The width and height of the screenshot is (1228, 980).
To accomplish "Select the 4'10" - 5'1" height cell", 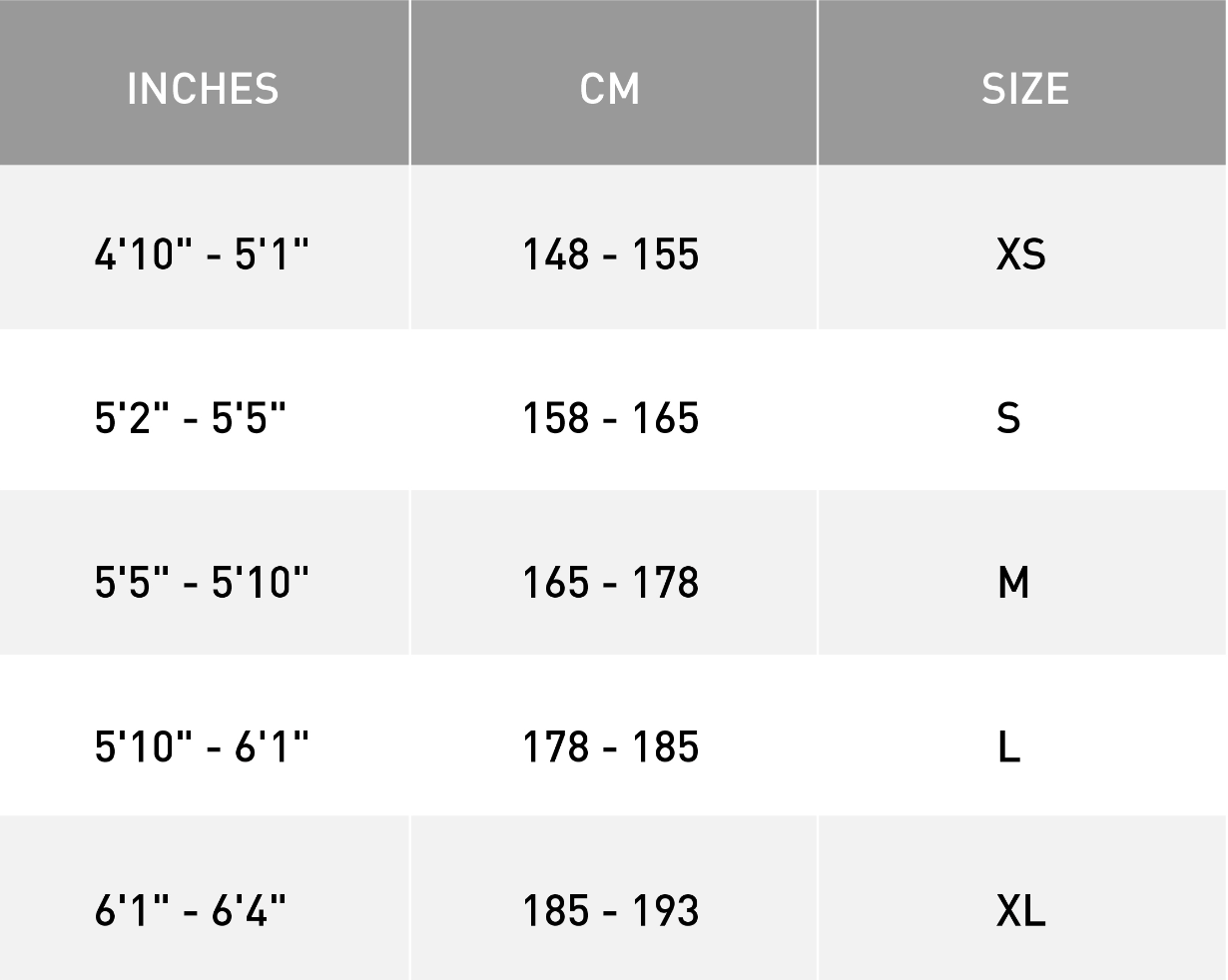I will [x=202, y=254].
